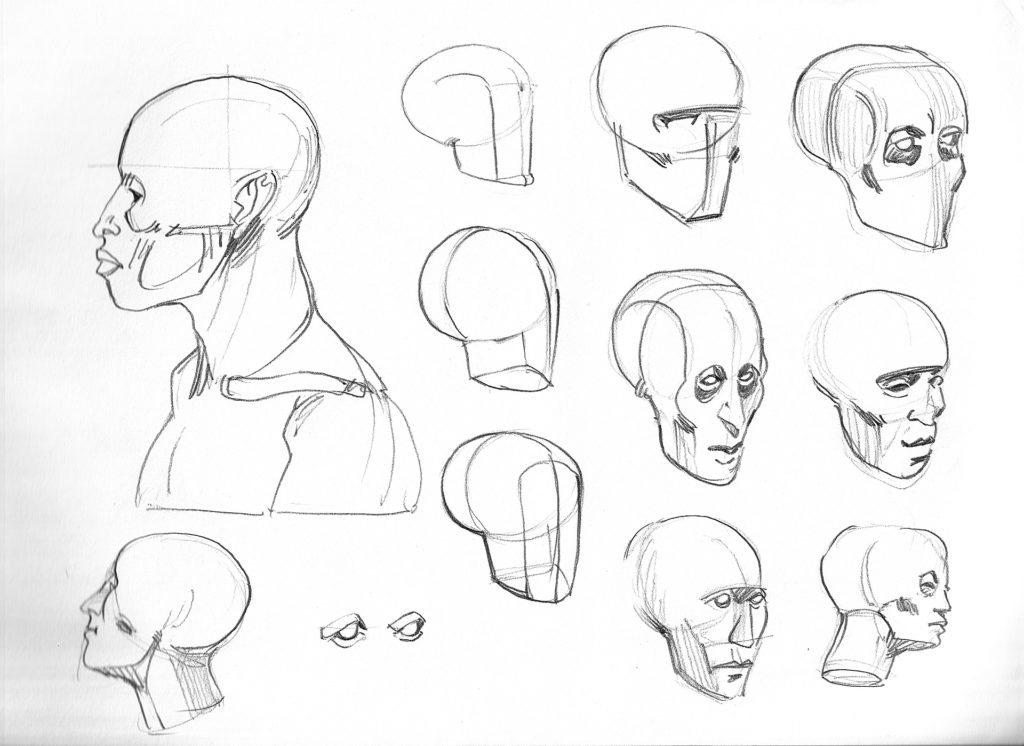This screenshot has width=1024, height=746.
Task: Select the left eye of the sketched eye pair
Action: click(344, 632)
